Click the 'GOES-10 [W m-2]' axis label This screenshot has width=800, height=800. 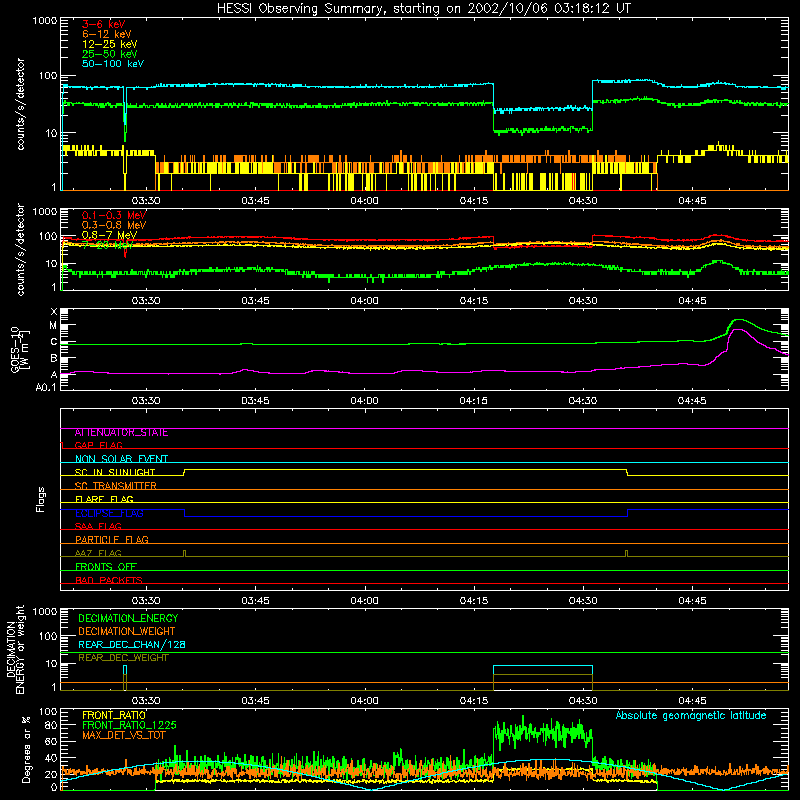coord(19,349)
